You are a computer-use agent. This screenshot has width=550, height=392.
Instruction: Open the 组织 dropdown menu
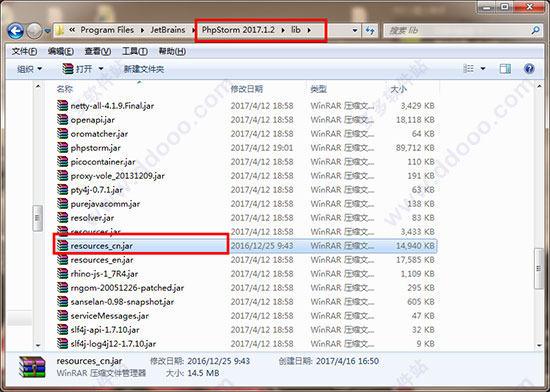29,69
